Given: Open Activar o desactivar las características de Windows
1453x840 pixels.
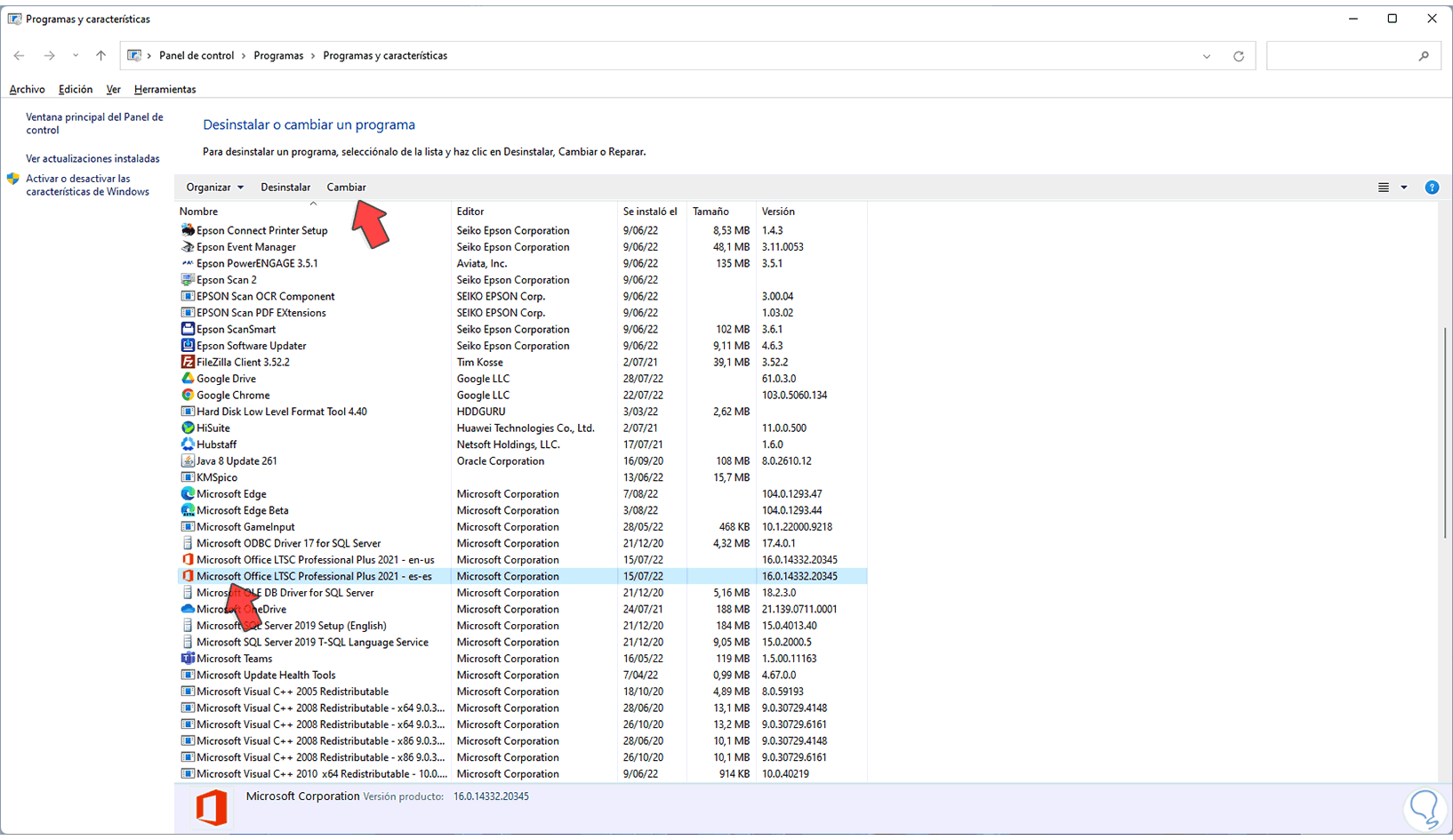Looking at the screenshot, I should coord(87,185).
